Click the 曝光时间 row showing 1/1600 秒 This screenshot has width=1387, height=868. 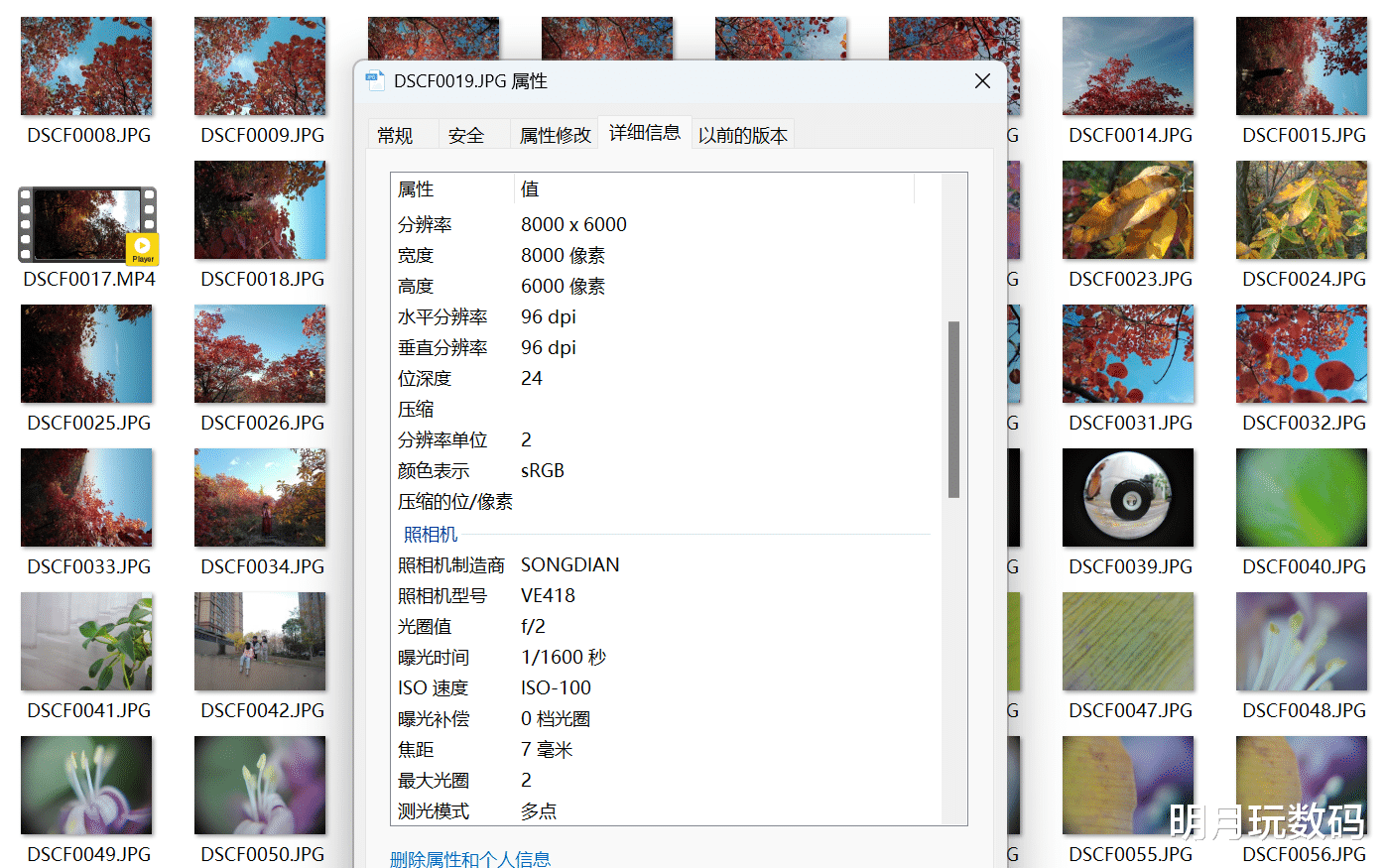click(x=666, y=658)
